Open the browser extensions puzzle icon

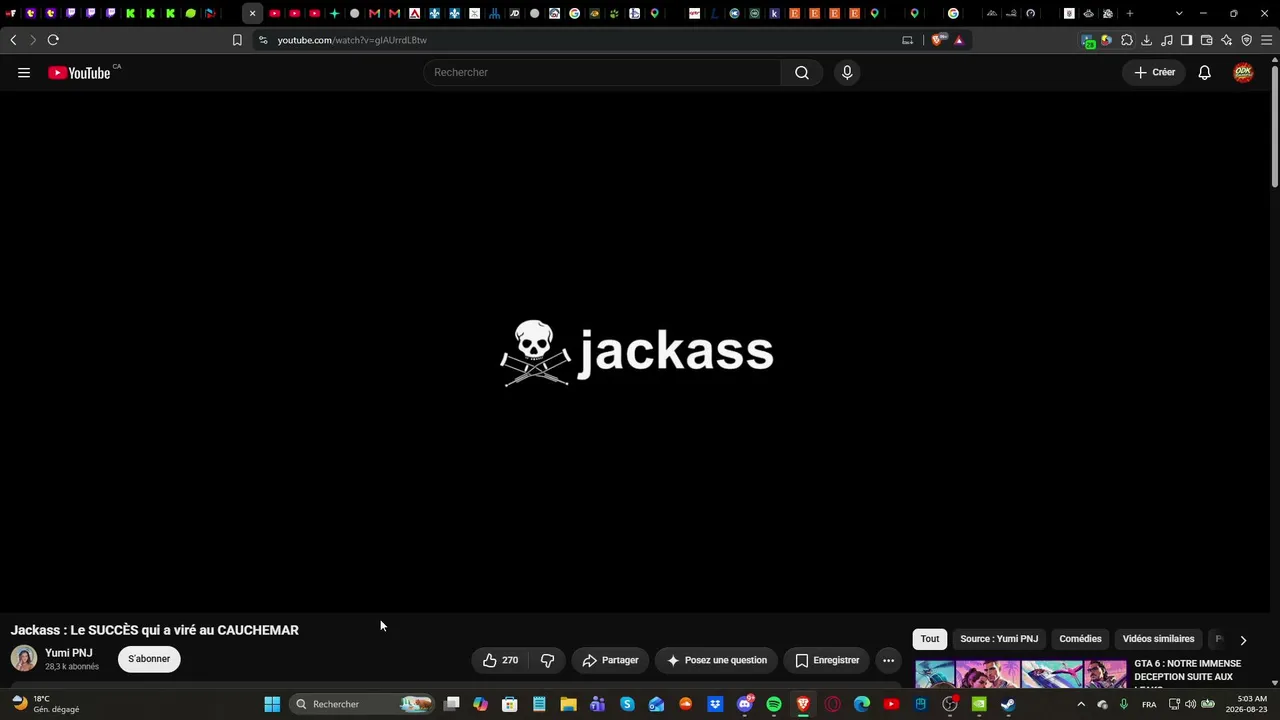pos(1127,40)
